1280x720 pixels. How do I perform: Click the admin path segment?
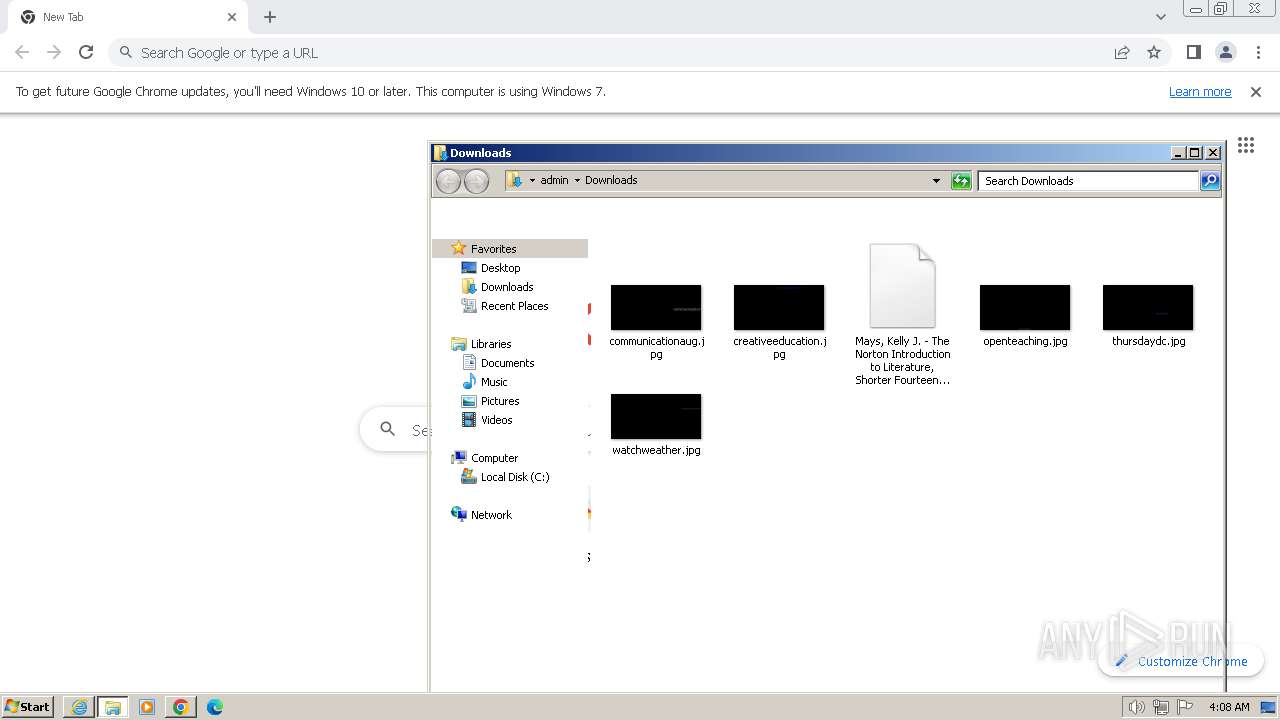click(x=554, y=181)
